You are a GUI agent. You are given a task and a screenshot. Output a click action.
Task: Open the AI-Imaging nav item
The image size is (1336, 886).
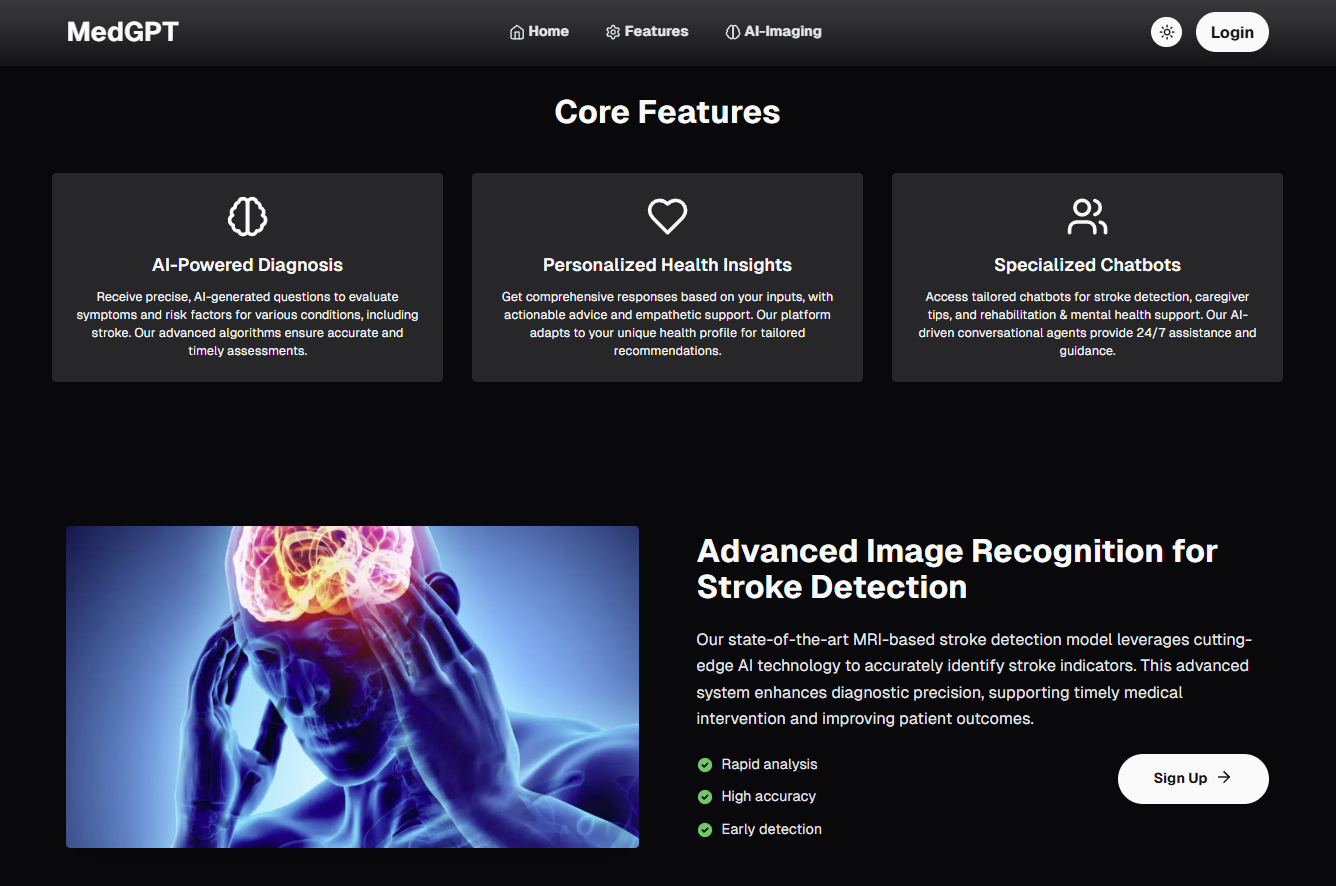tap(774, 32)
